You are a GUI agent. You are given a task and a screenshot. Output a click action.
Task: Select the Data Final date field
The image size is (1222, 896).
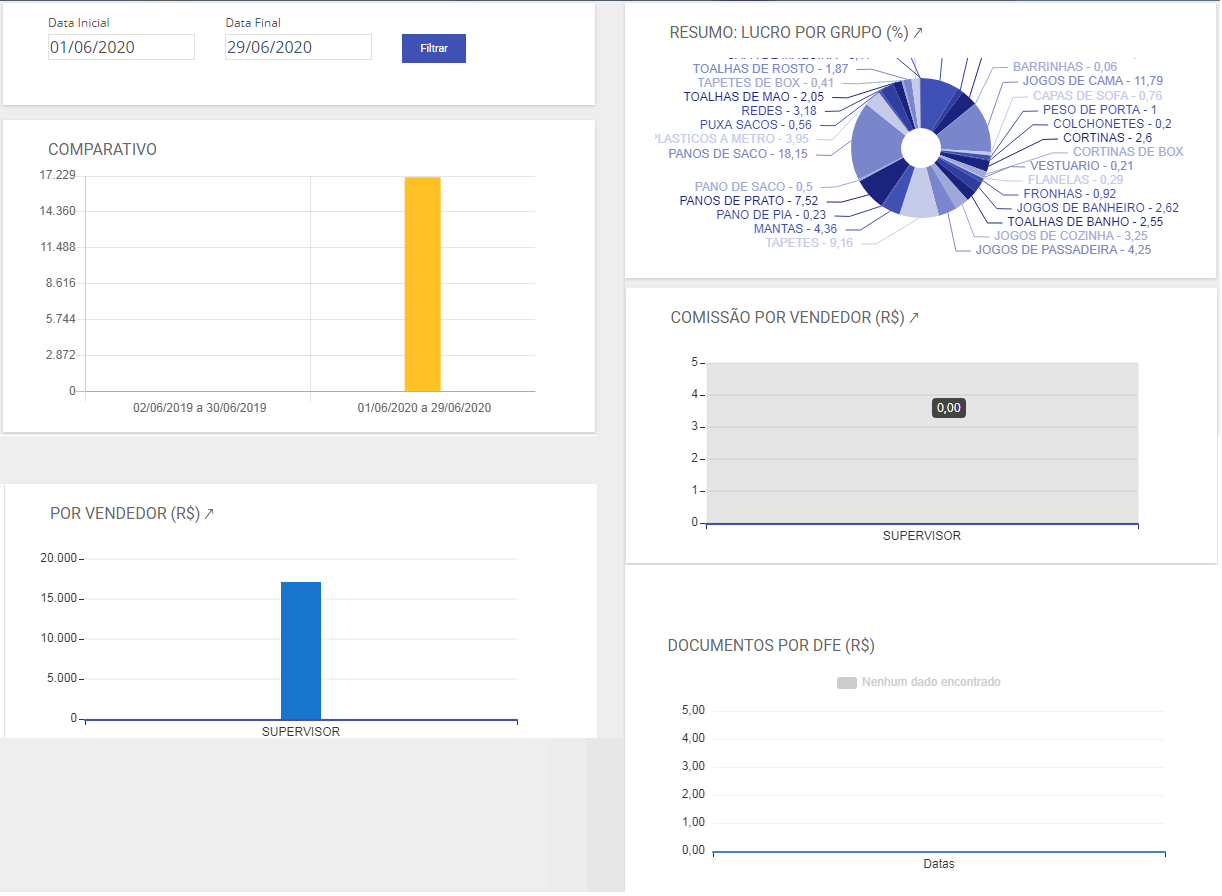point(298,47)
